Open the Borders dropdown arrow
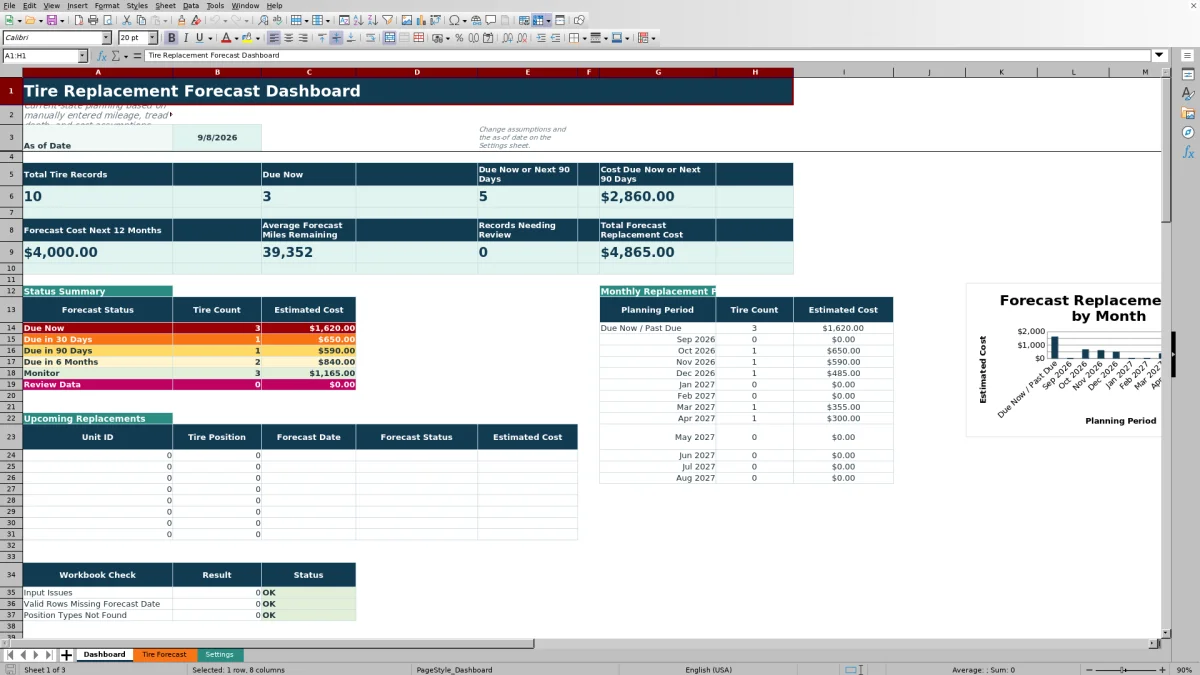The width and height of the screenshot is (1200, 675). pos(584,38)
